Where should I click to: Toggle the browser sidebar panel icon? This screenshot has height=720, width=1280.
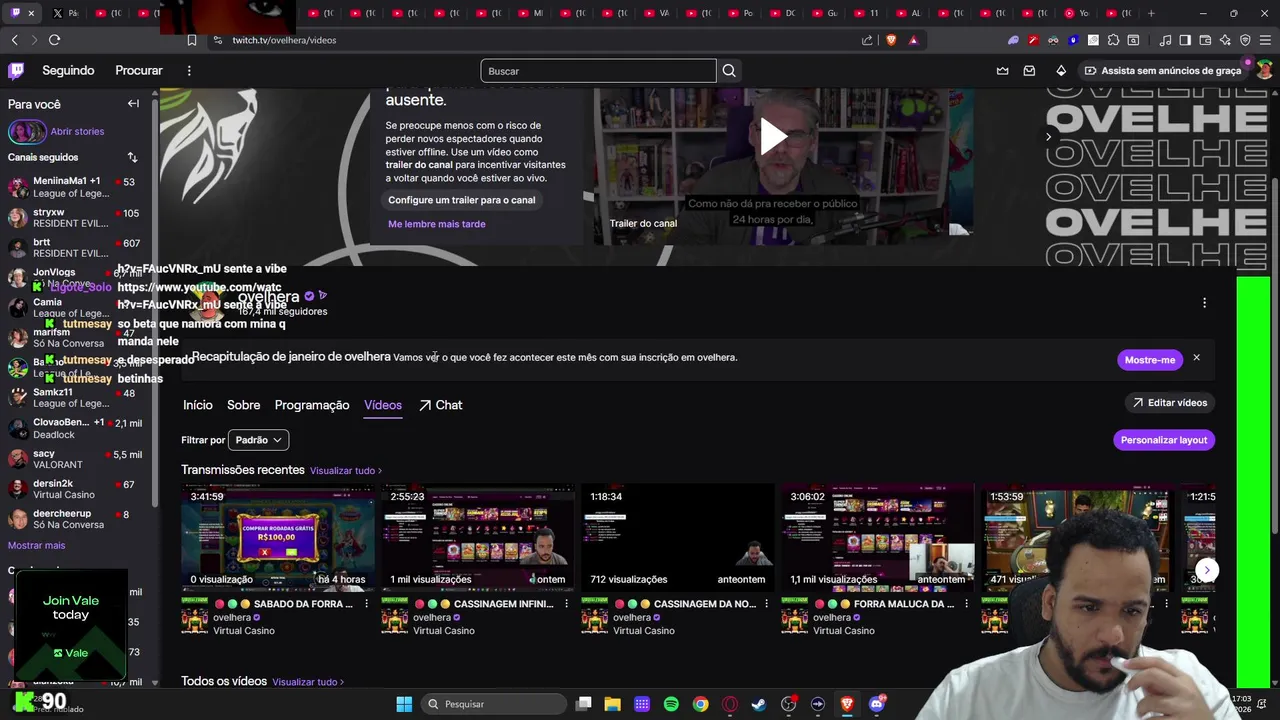click(1185, 40)
